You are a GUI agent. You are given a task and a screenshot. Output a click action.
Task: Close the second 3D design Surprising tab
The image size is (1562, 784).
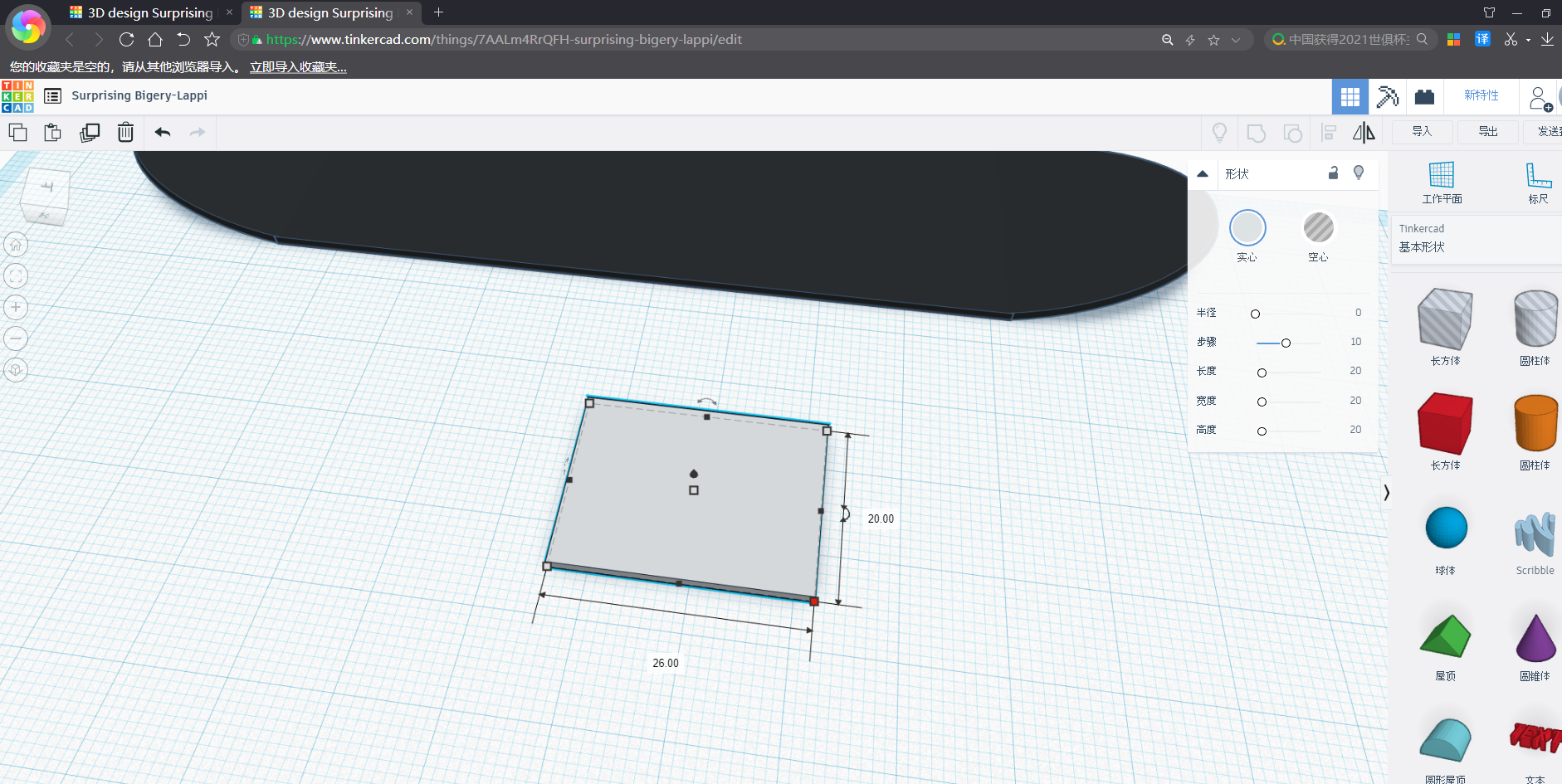(409, 12)
